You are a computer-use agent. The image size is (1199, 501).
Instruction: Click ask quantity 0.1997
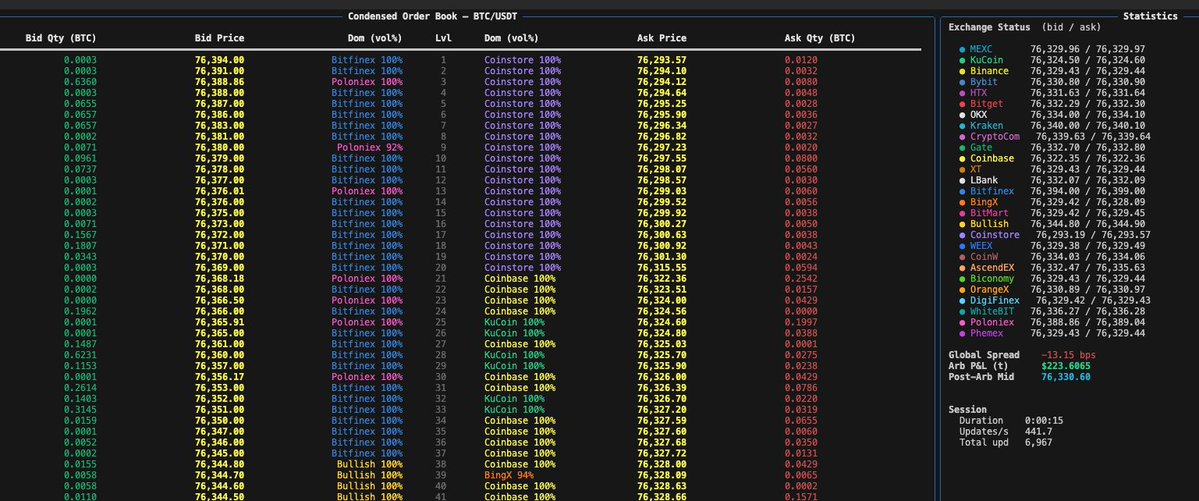[801, 323]
